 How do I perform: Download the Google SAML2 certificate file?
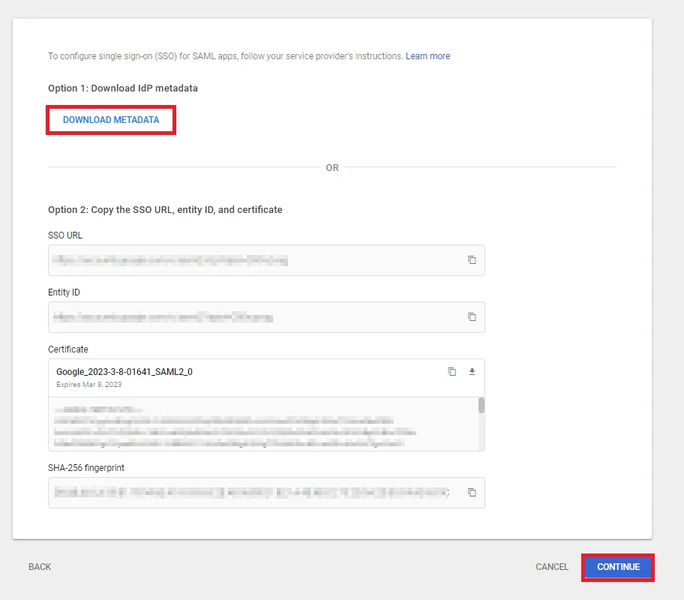click(x=472, y=372)
